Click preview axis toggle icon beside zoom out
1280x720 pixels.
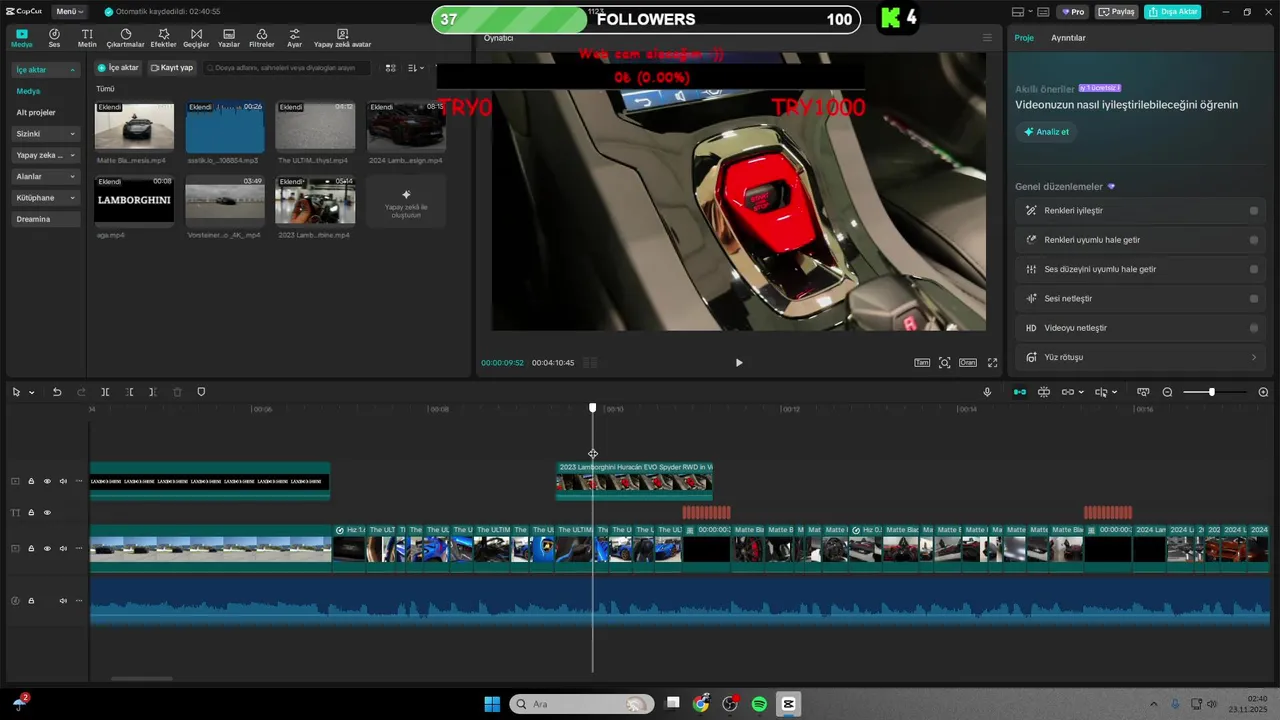(1143, 392)
